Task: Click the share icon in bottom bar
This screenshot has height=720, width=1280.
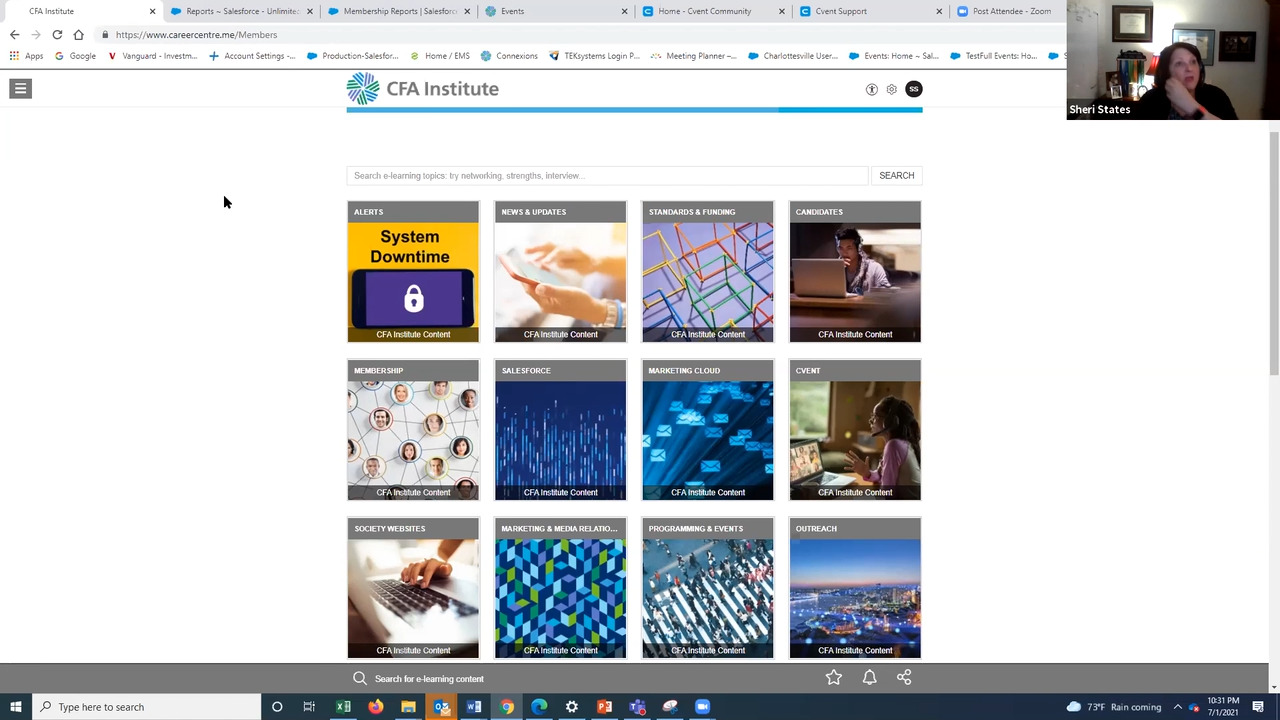Action: coord(904,678)
